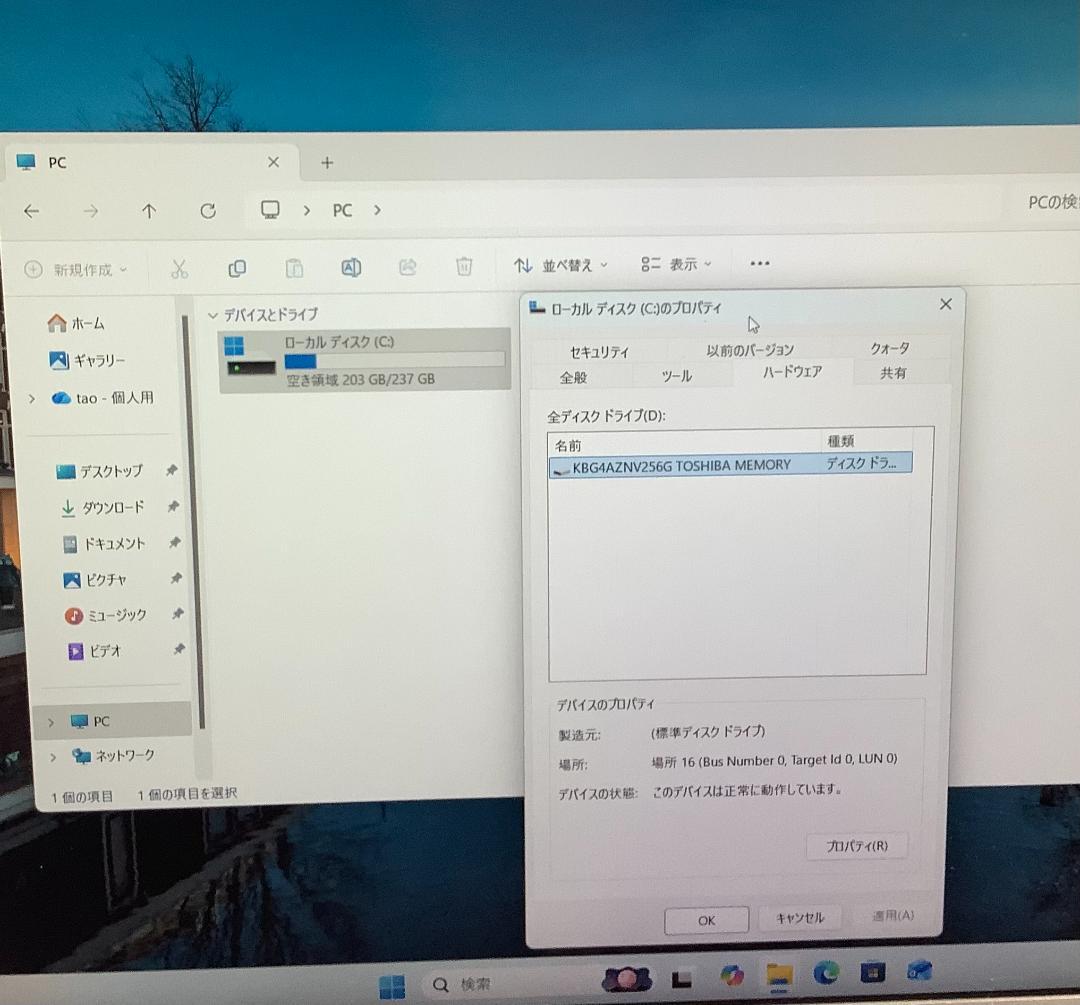Image resolution: width=1080 pixels, height=1005 pixels.
Task: Click the プロパティ(R) button
Action: click(856, 846)
